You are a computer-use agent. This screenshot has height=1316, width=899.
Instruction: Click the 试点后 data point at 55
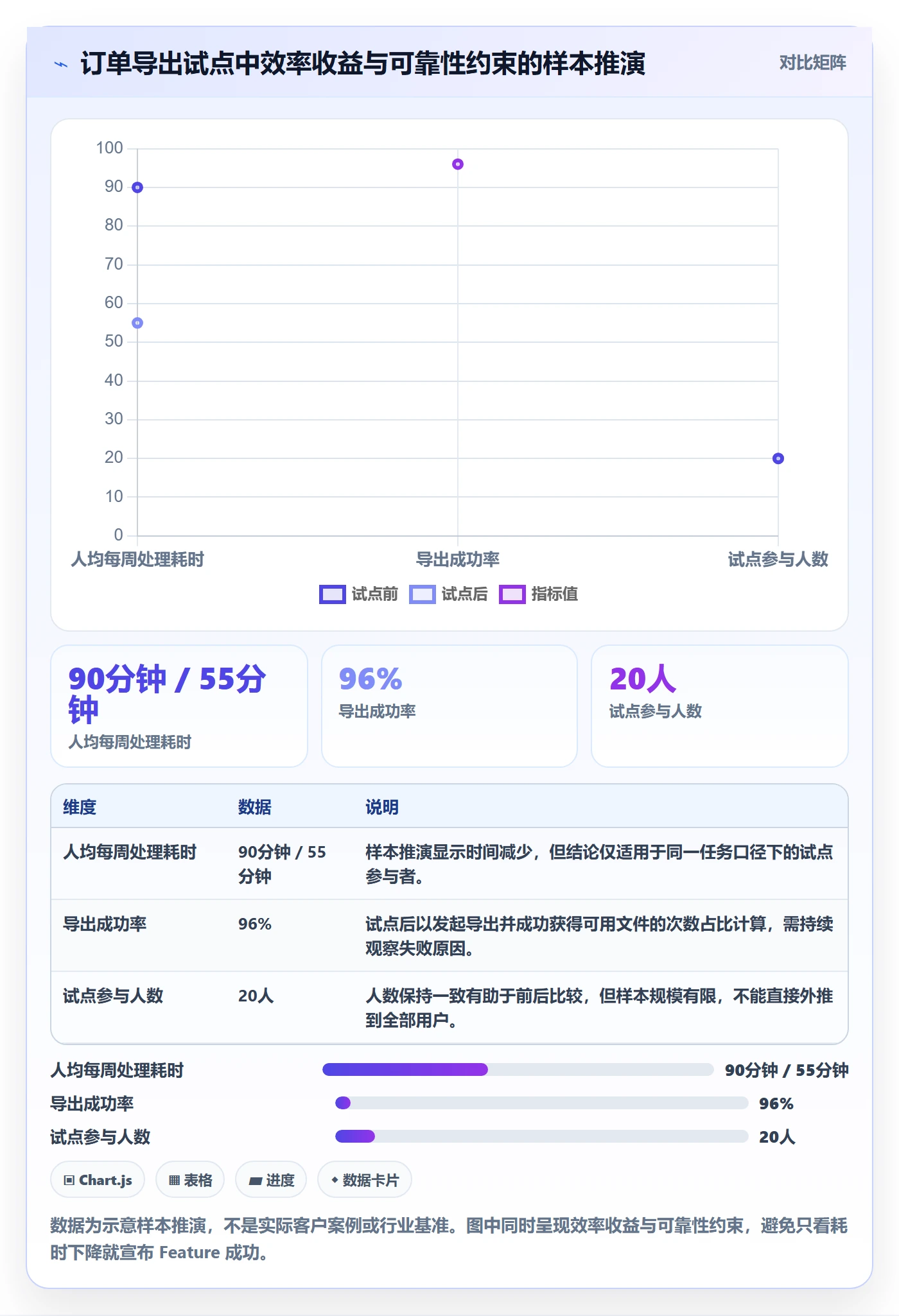click(137, 323)
